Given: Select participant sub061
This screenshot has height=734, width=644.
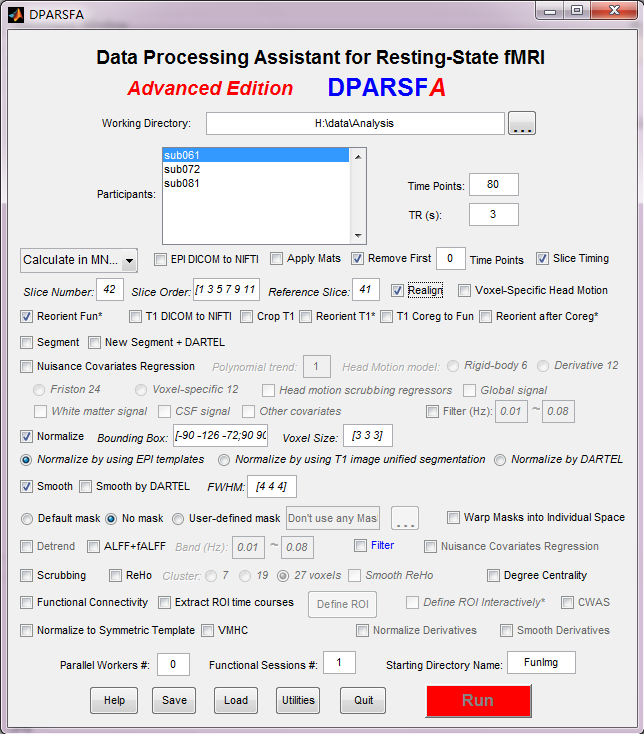Looking at the screenshot, I should click(256, 155).
